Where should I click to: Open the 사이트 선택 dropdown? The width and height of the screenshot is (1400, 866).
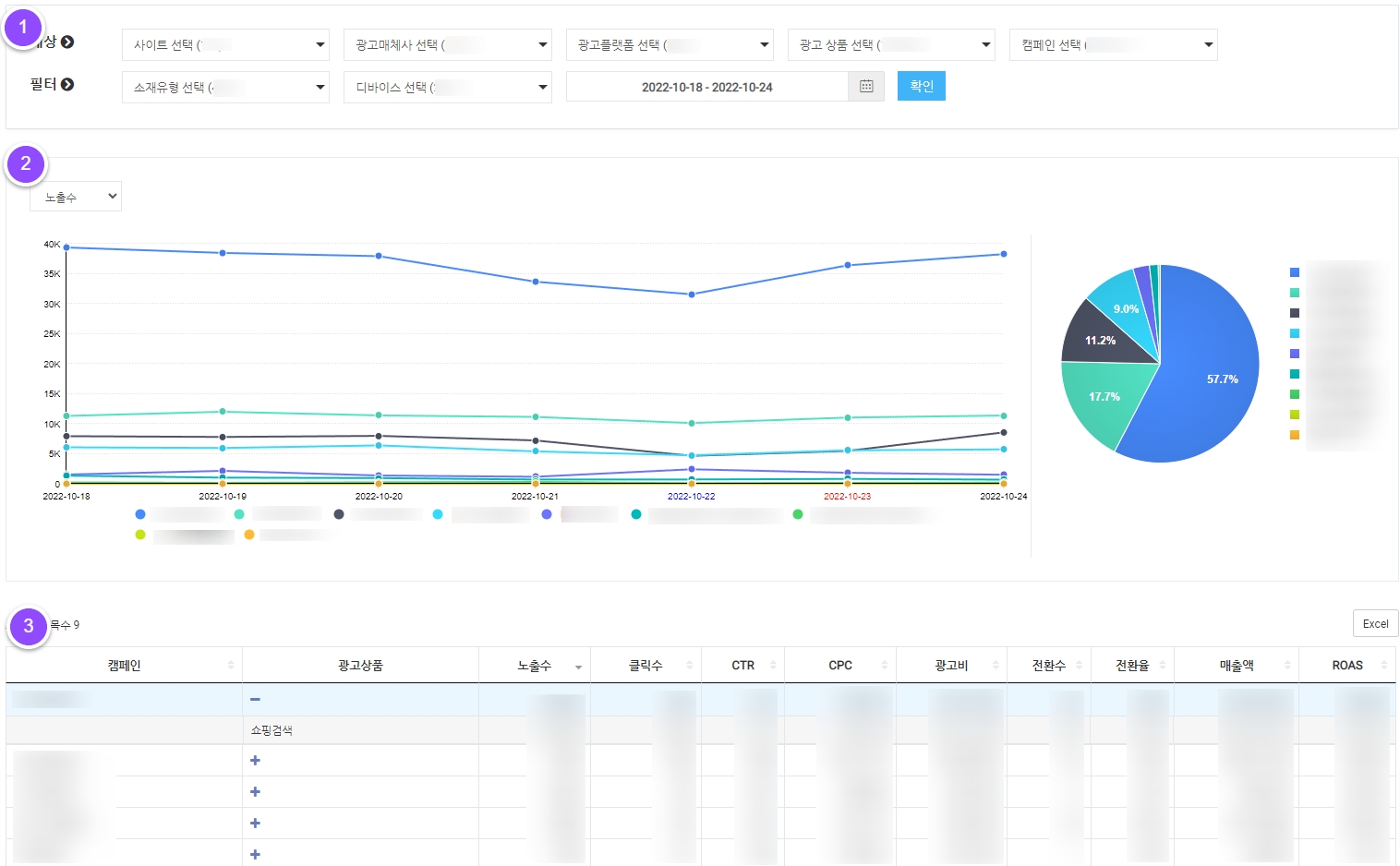225,45
